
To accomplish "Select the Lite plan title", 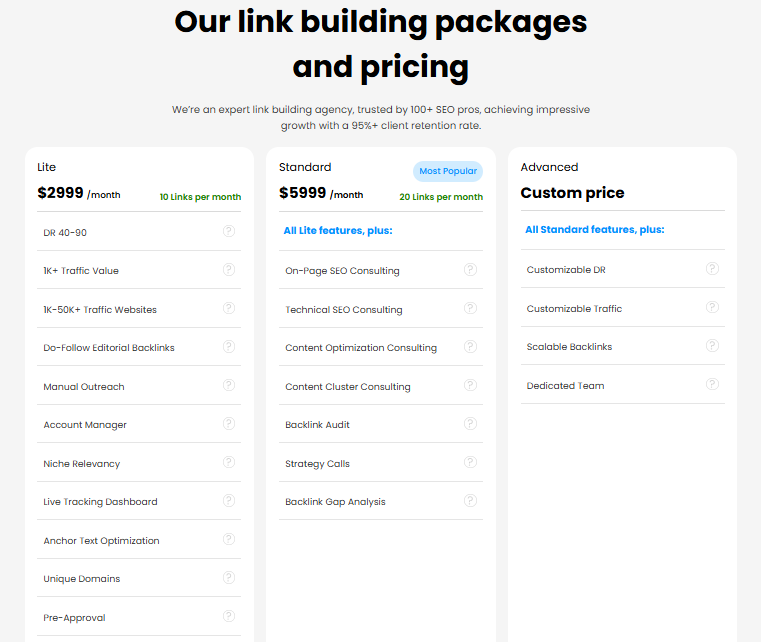I will pos(47,167).
